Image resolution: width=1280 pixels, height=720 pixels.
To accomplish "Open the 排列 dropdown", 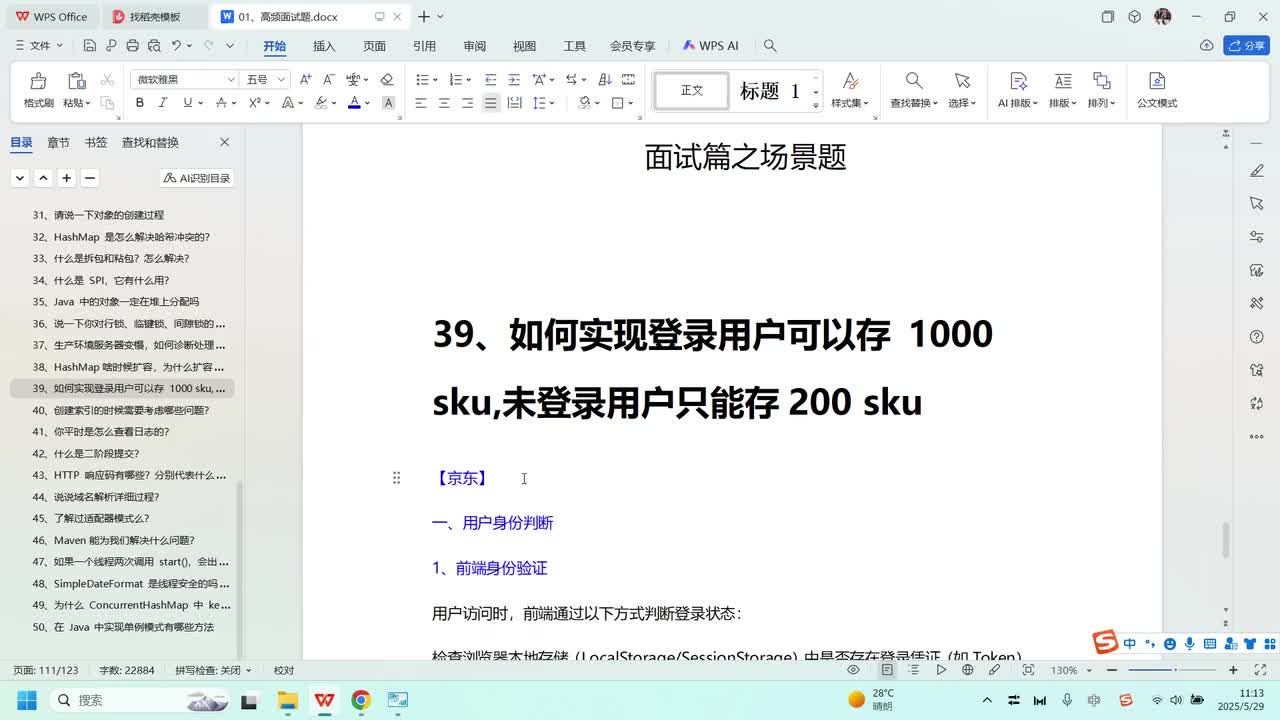I will tap(1101, 103).
